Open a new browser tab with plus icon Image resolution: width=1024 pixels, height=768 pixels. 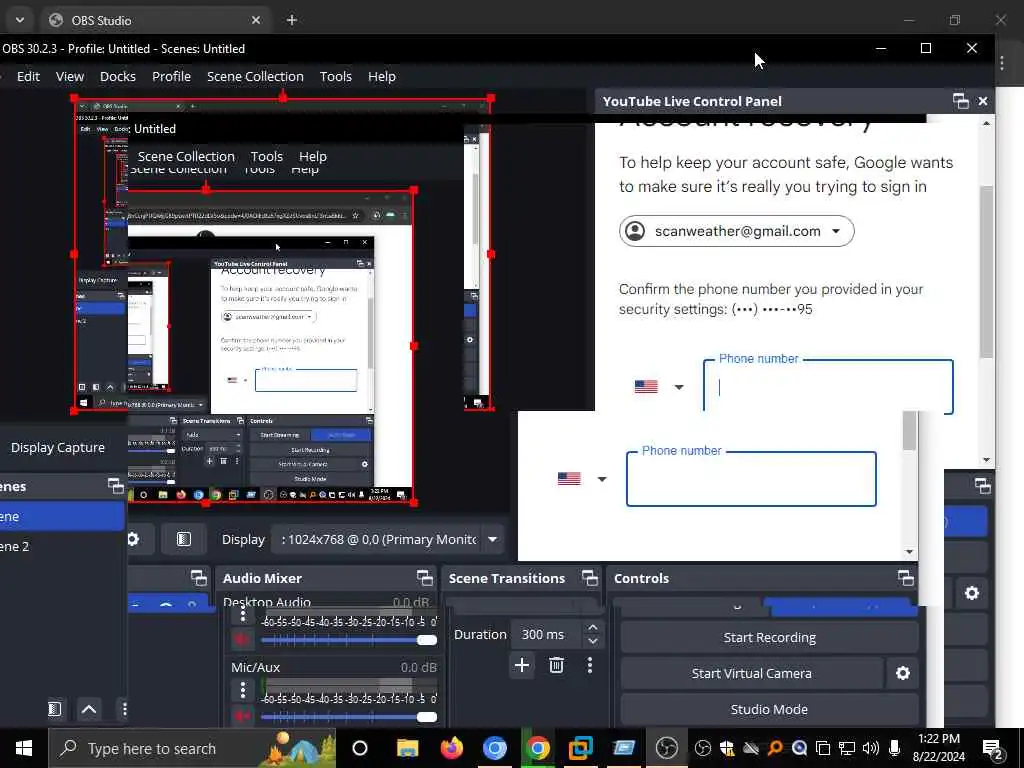point(292,20)
